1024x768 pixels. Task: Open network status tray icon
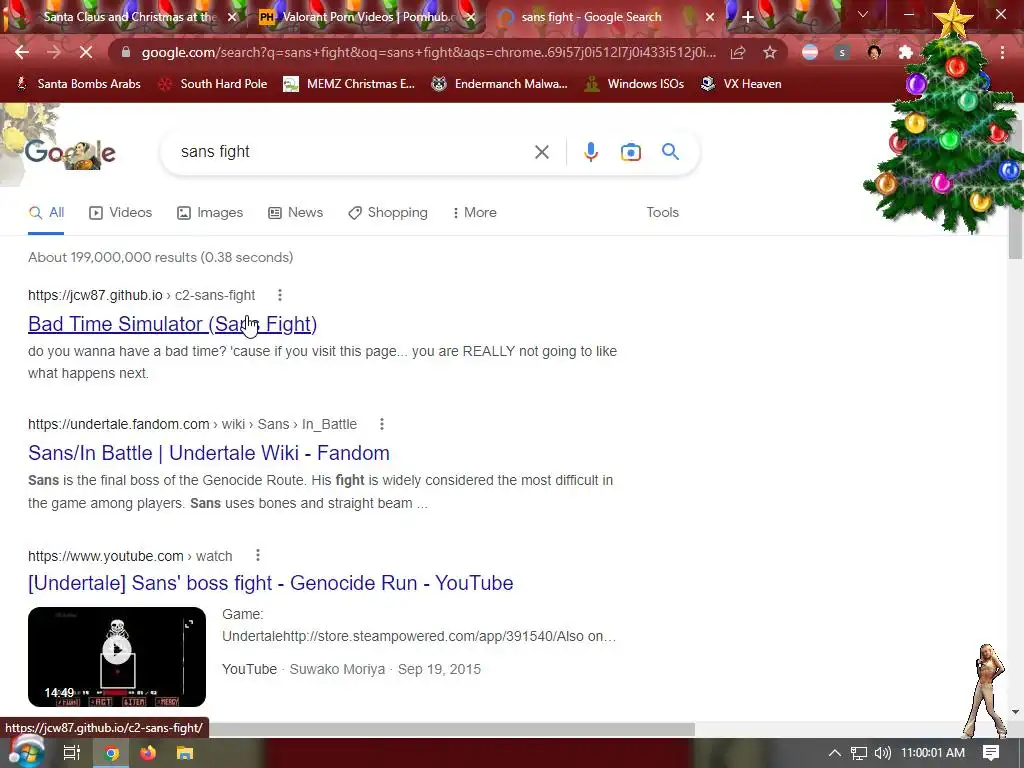(x=859, y=753)
